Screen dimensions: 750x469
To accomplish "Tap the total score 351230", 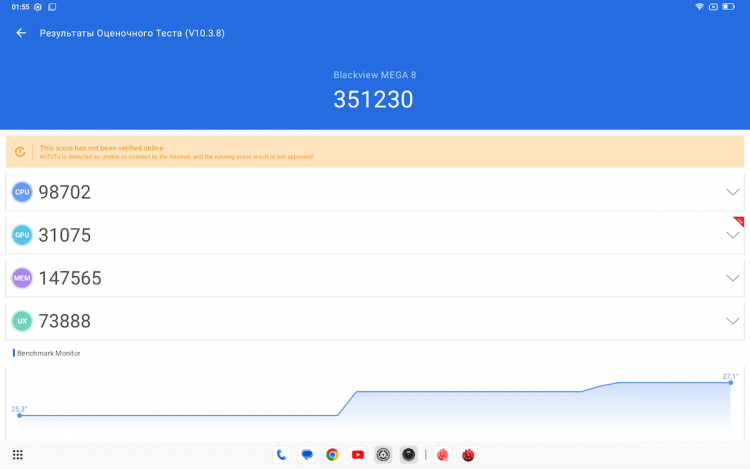I will (373, 99).
